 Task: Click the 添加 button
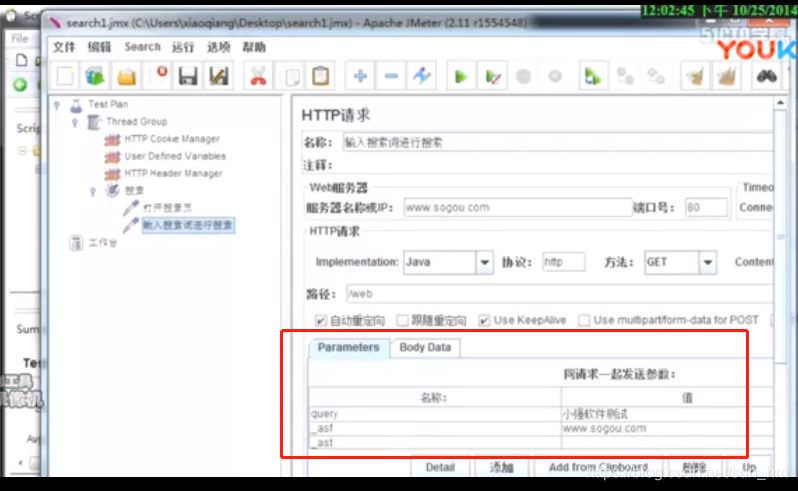point(501,467)
